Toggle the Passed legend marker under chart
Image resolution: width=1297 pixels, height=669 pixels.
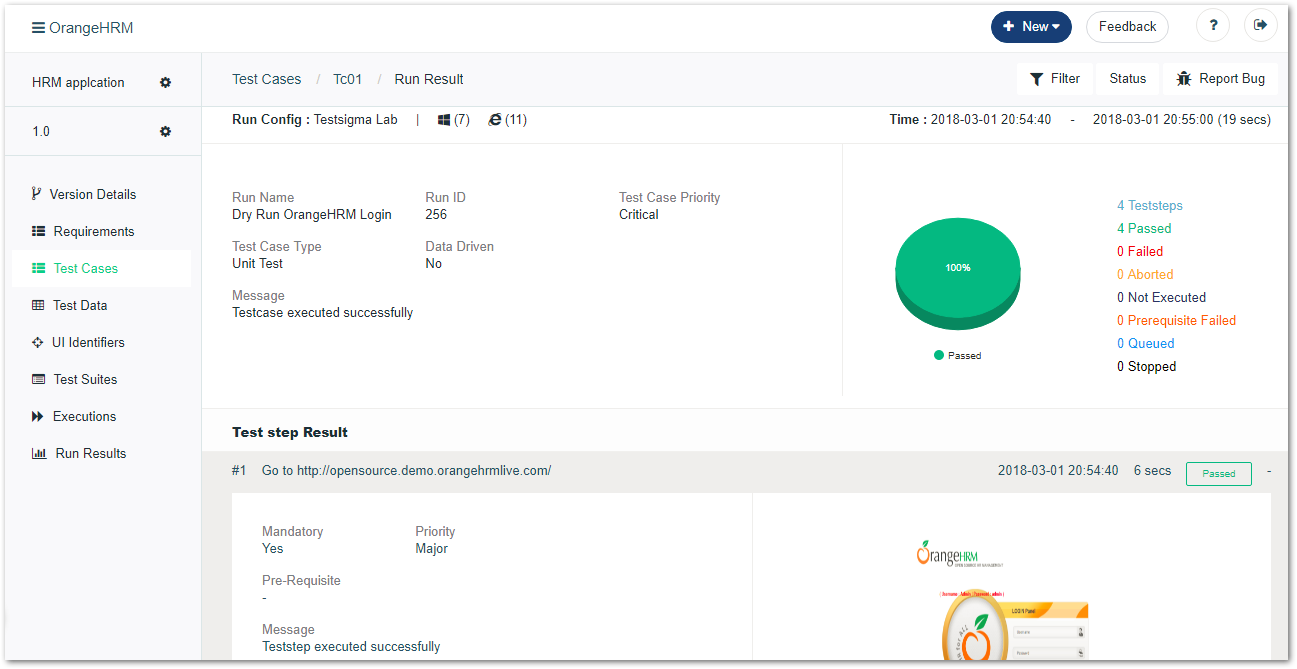pyautogui.click(x=939, y=355)
